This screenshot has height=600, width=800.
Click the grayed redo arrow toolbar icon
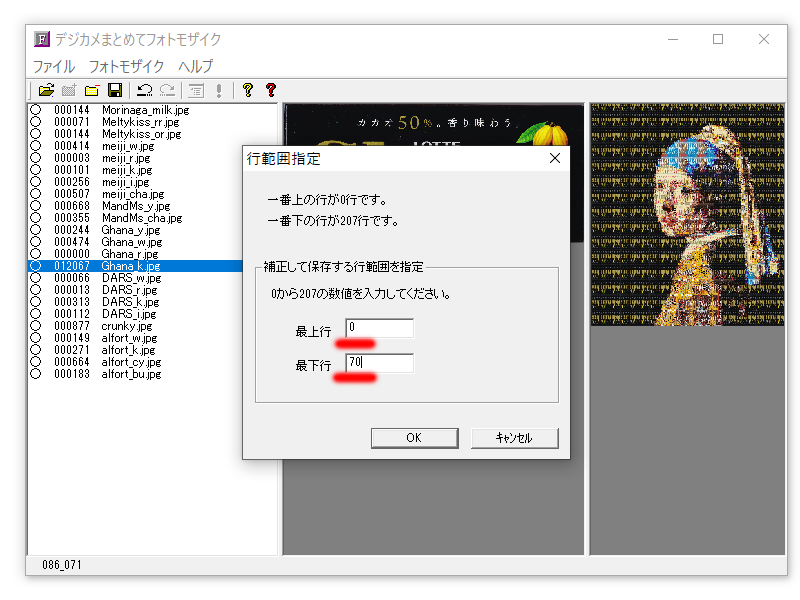click(x=167, y=90)
